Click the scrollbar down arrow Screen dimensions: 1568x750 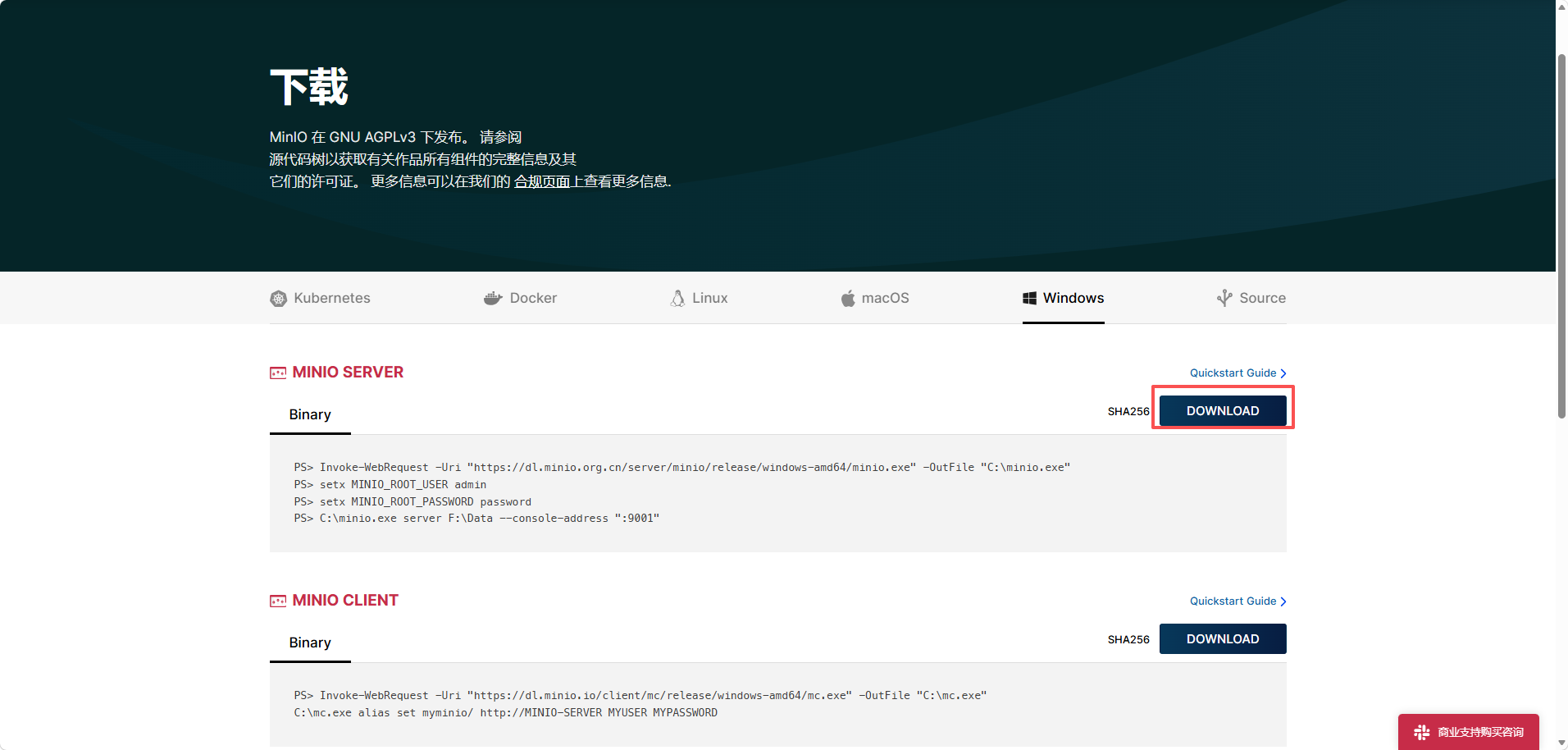pos(1561,743)
